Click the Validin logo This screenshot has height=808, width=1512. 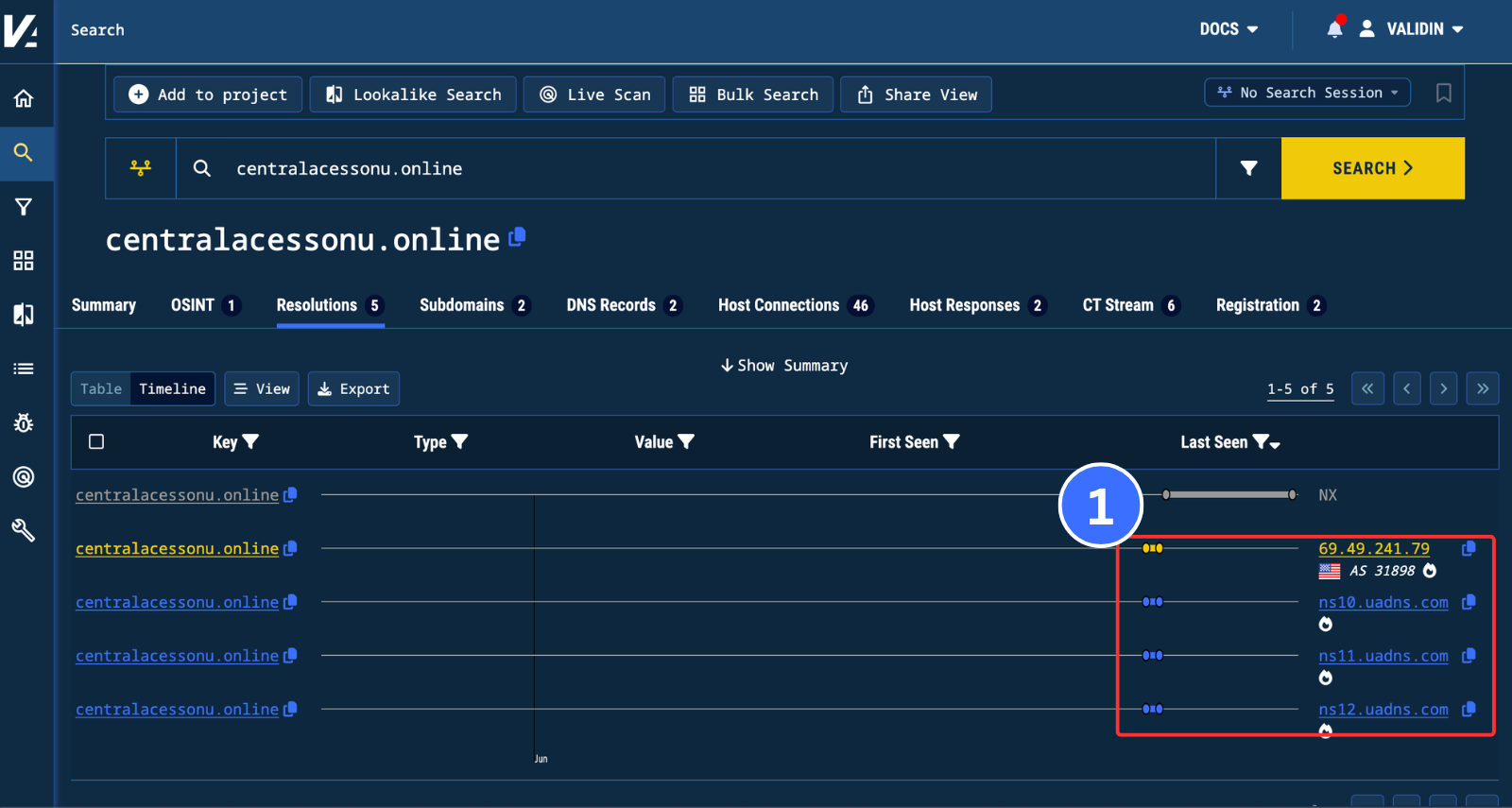[x=21, y=30]
